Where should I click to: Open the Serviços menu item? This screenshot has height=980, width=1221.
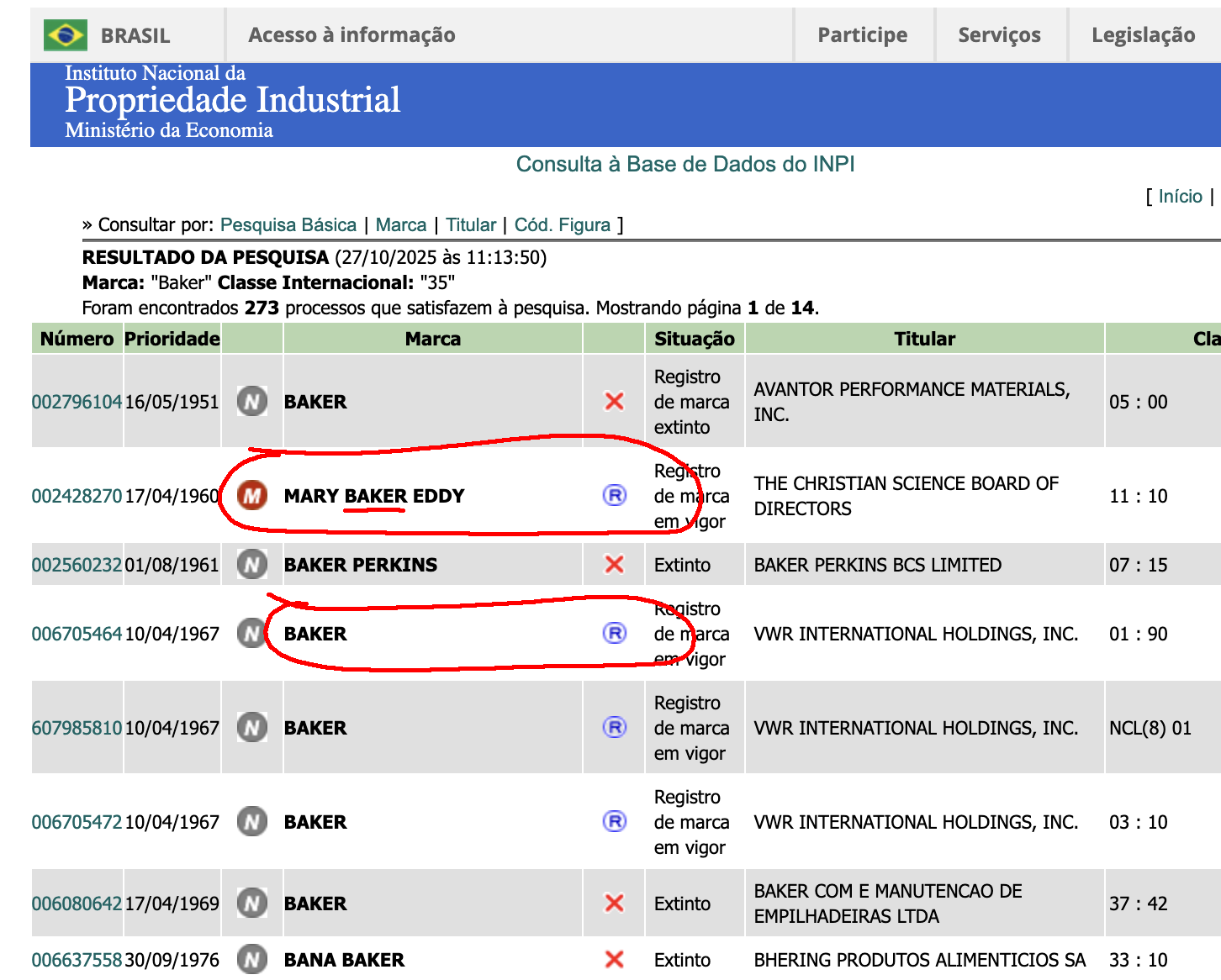tap(999, 35)
